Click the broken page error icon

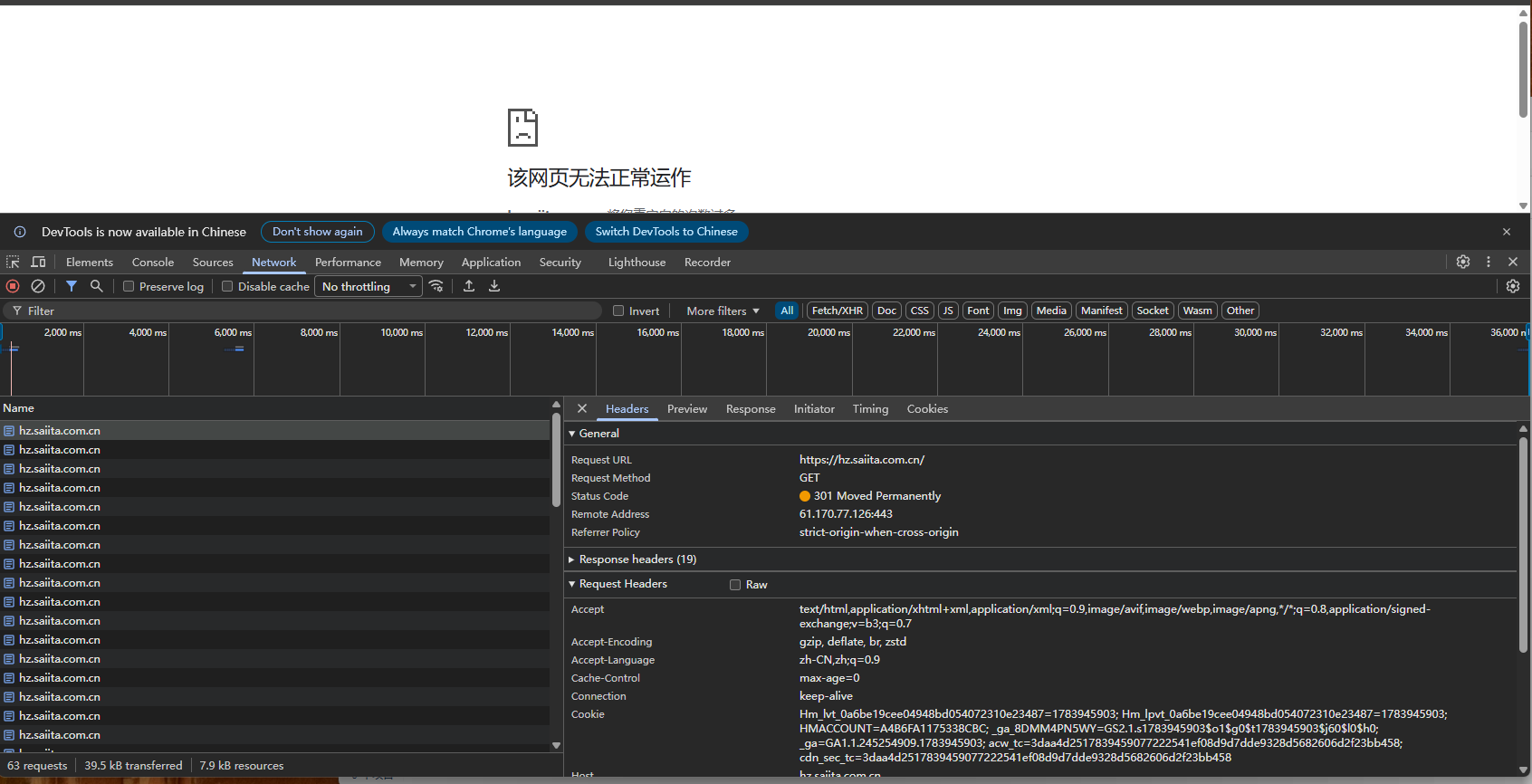click(522, 128)
